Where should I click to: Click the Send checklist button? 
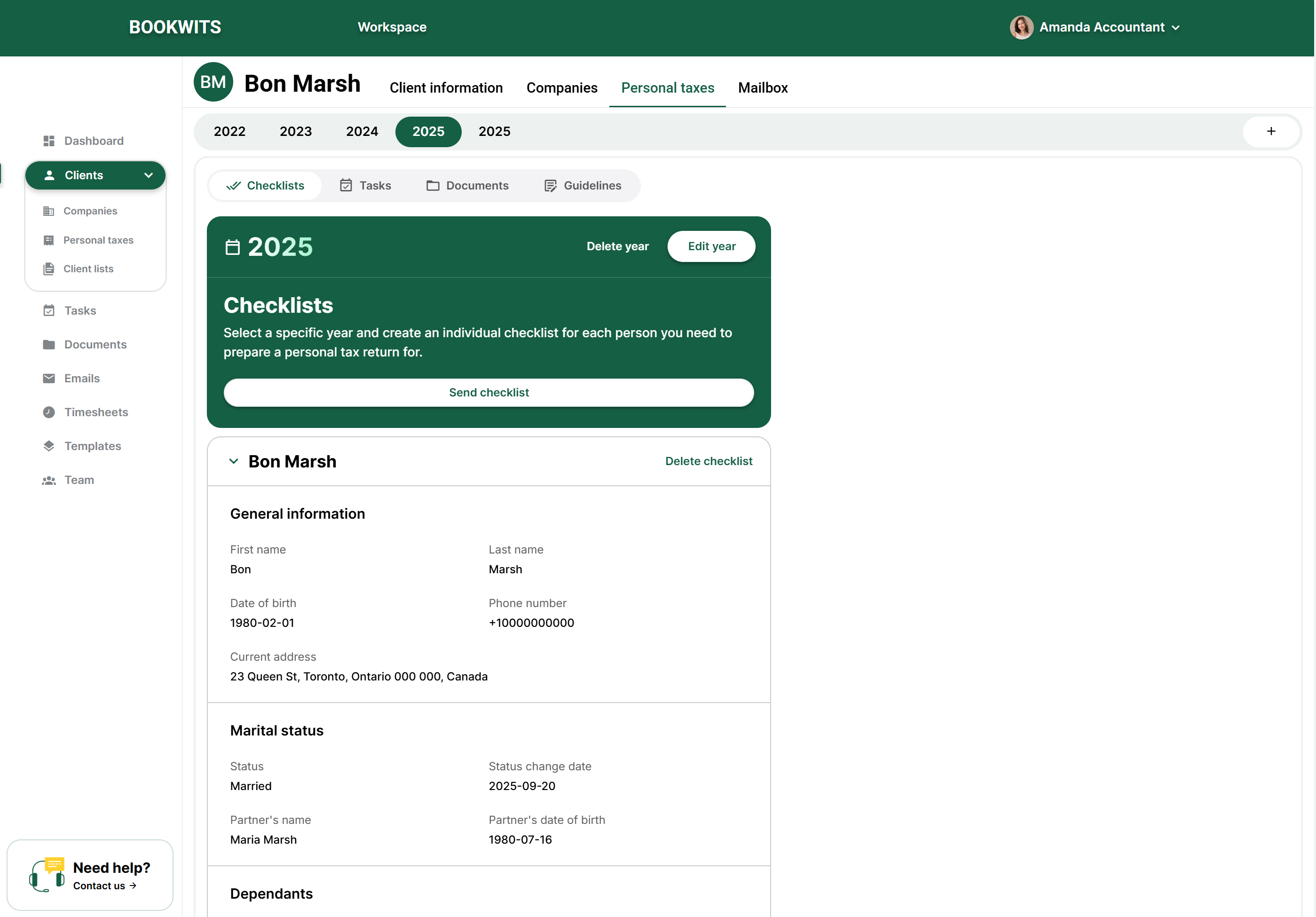point(489,393)
